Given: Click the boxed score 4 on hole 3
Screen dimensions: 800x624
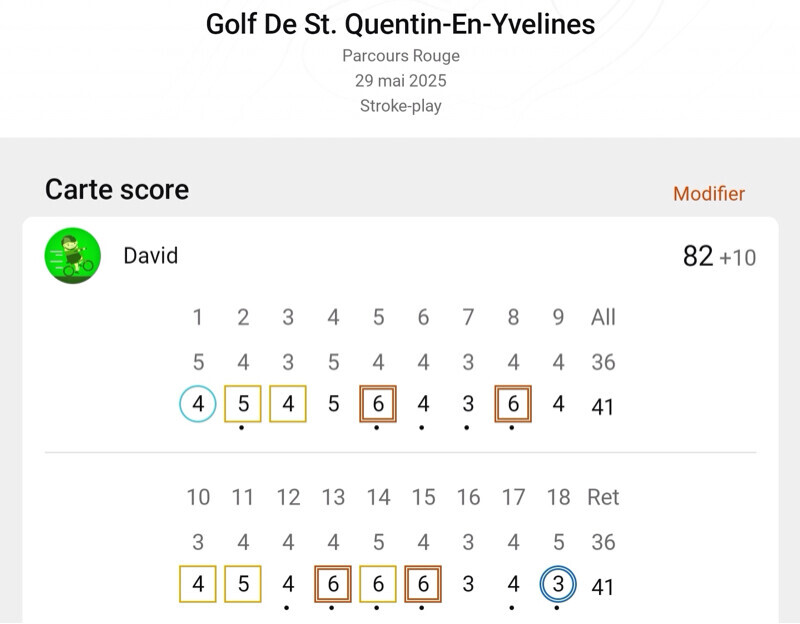Looking at the screenshot, I should [288, 405].
